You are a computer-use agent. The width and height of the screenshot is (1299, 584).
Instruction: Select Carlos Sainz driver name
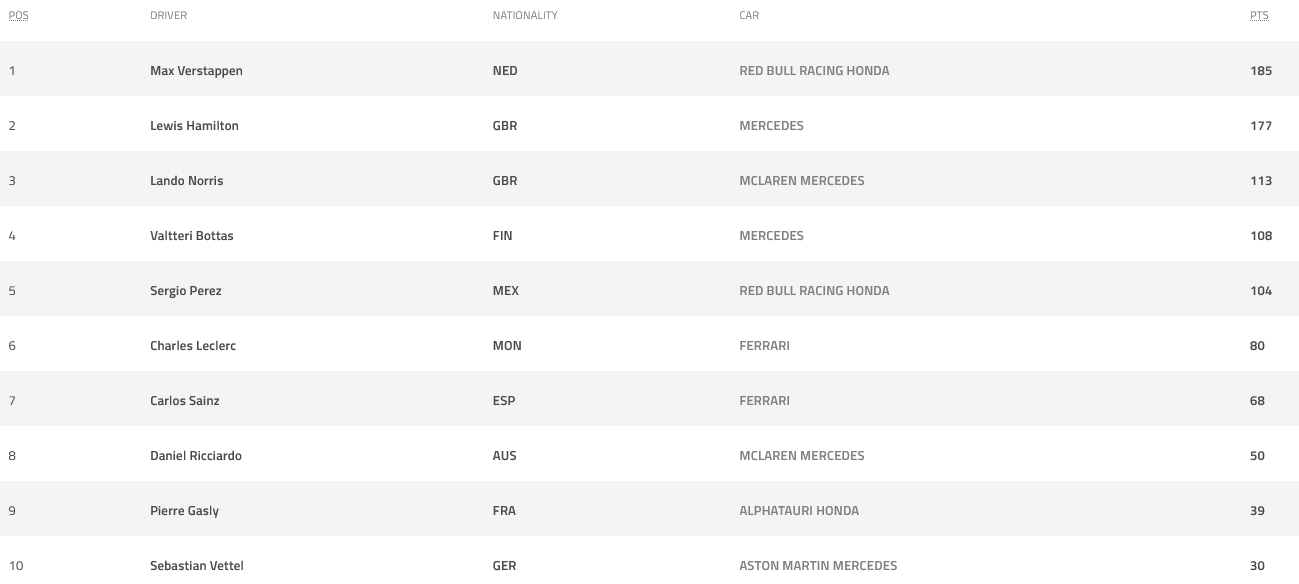click(x=185, y=401)
